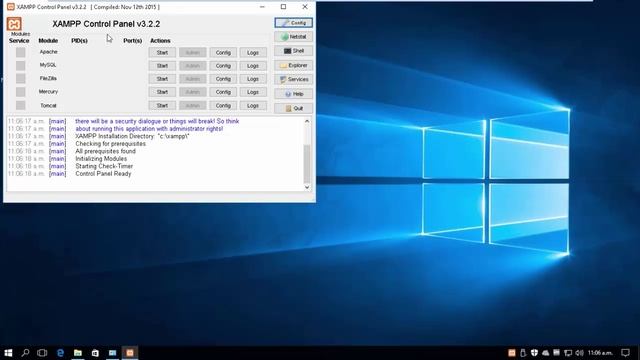Screen dimensions: 640x360
Task: Open the Windows Services list
Action: (293, 79)
